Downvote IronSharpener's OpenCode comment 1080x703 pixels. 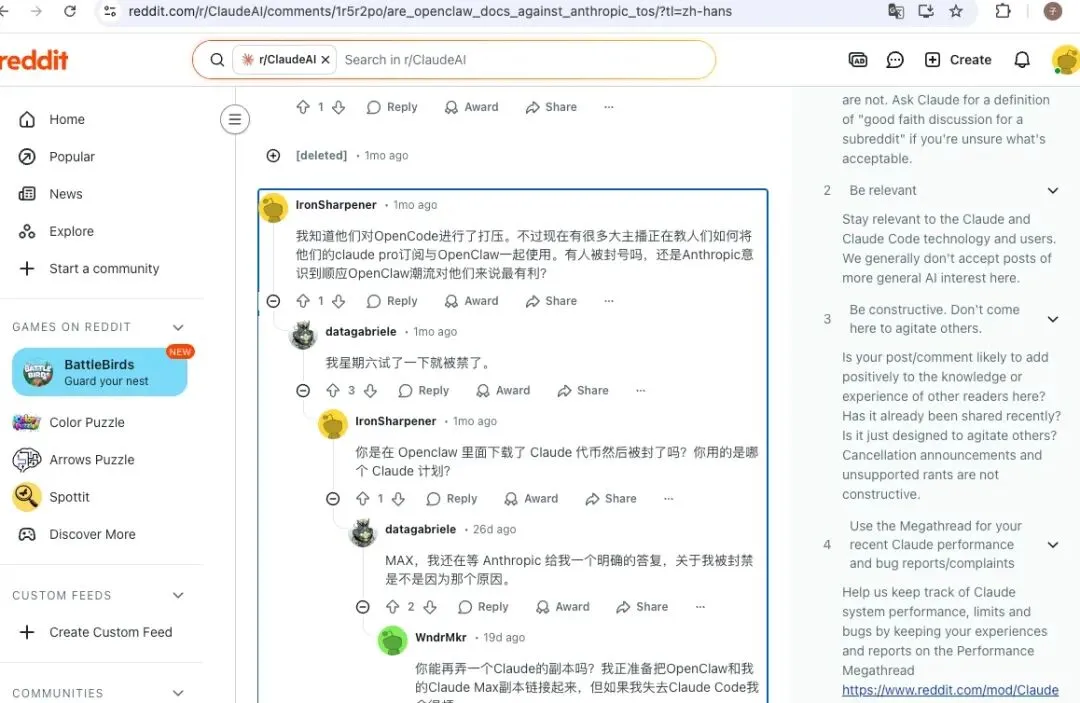[338, 301]
